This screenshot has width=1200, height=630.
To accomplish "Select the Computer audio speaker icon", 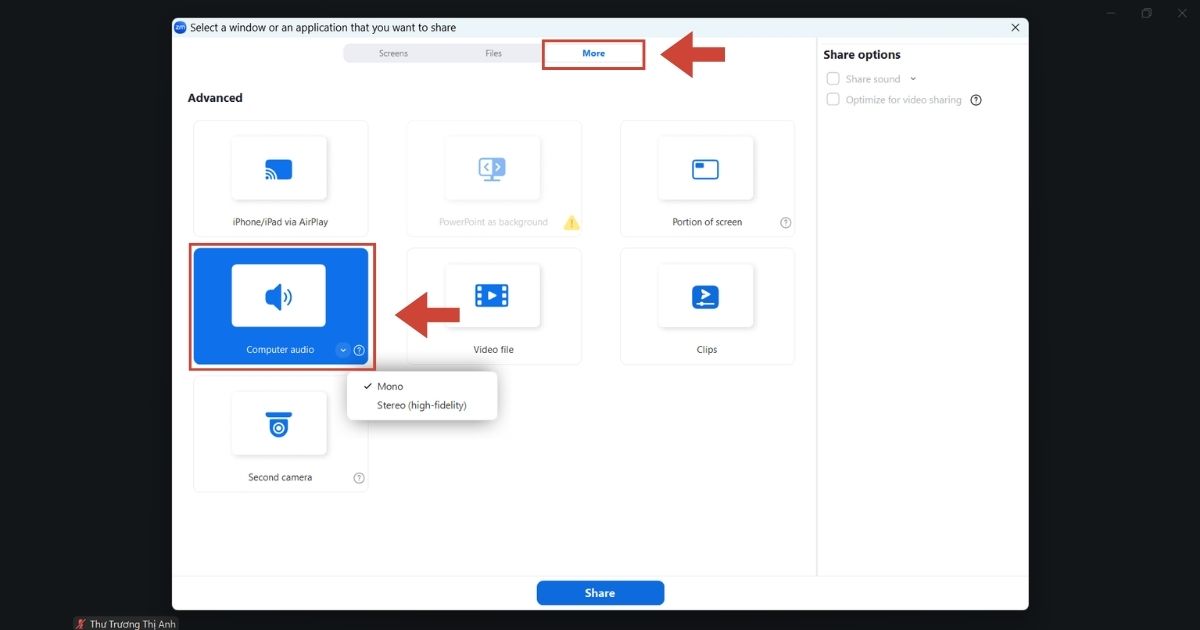I will (x=279, y=296).
